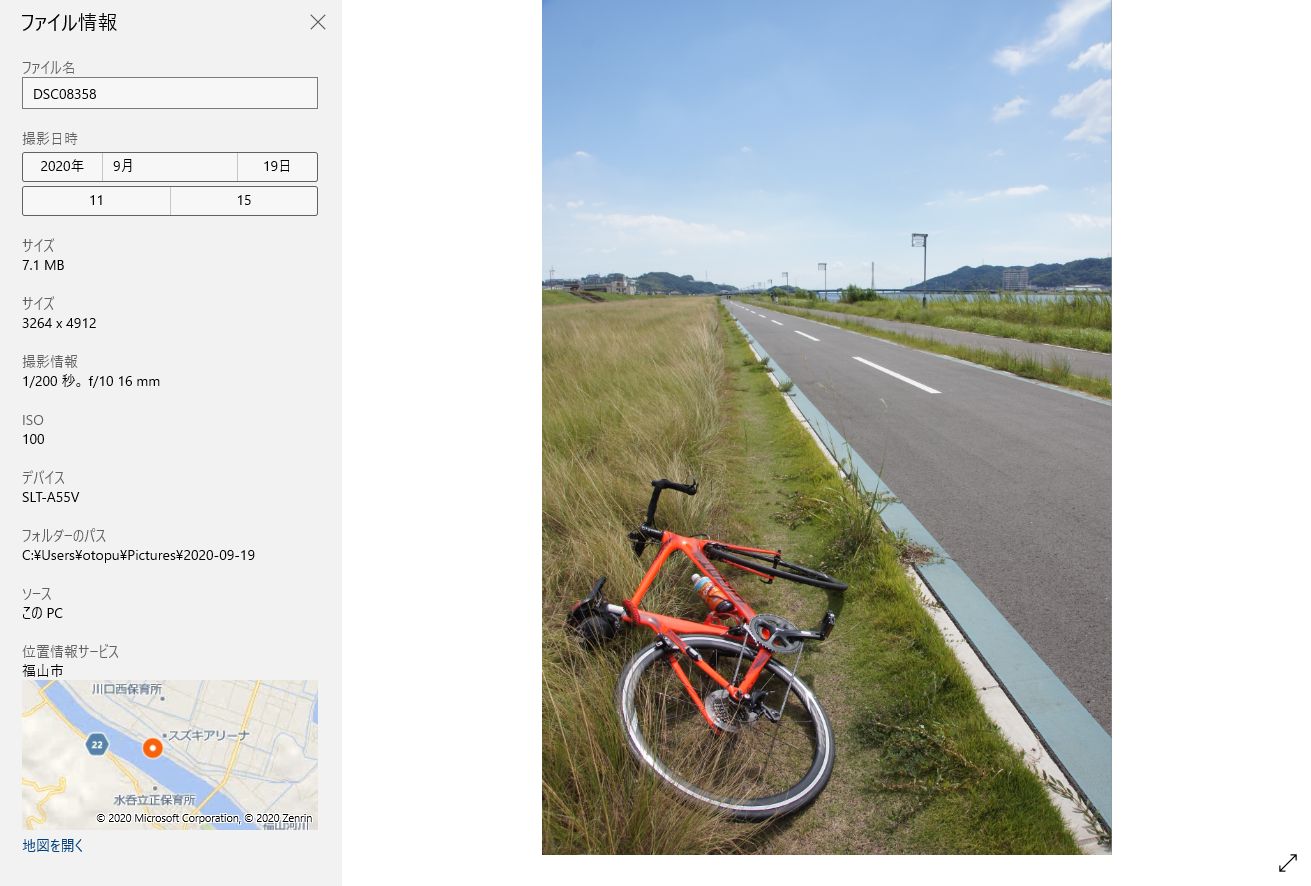The height and width of the screenshot is (886, 1311).
Task: Click the 福山市 location name
Action: click(x=43, y=671)
